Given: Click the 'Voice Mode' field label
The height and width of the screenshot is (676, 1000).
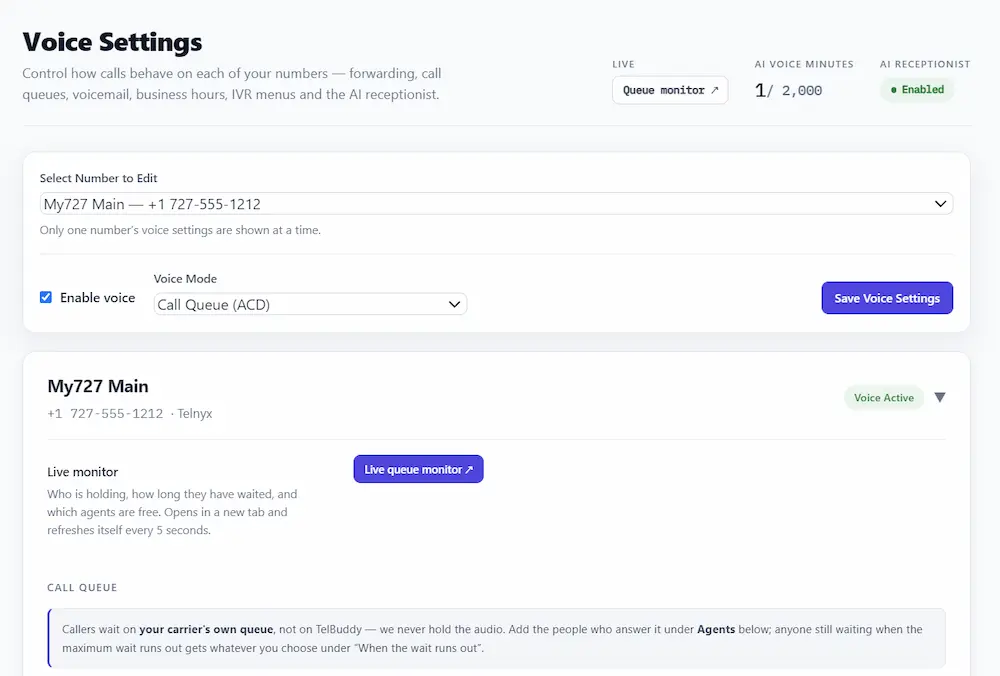Looking at the screenshot, I should click(185, 279).
